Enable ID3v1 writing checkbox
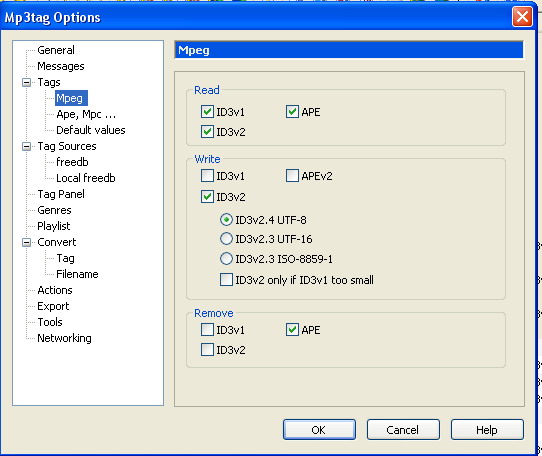 pyautogui.click(x=207, y=176)
